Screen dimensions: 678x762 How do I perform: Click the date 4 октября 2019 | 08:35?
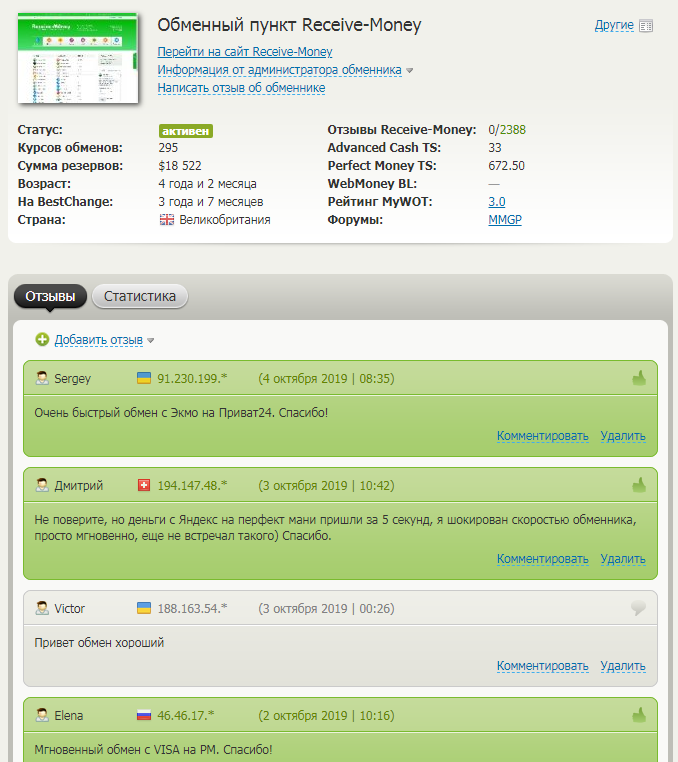click(326, 379)
